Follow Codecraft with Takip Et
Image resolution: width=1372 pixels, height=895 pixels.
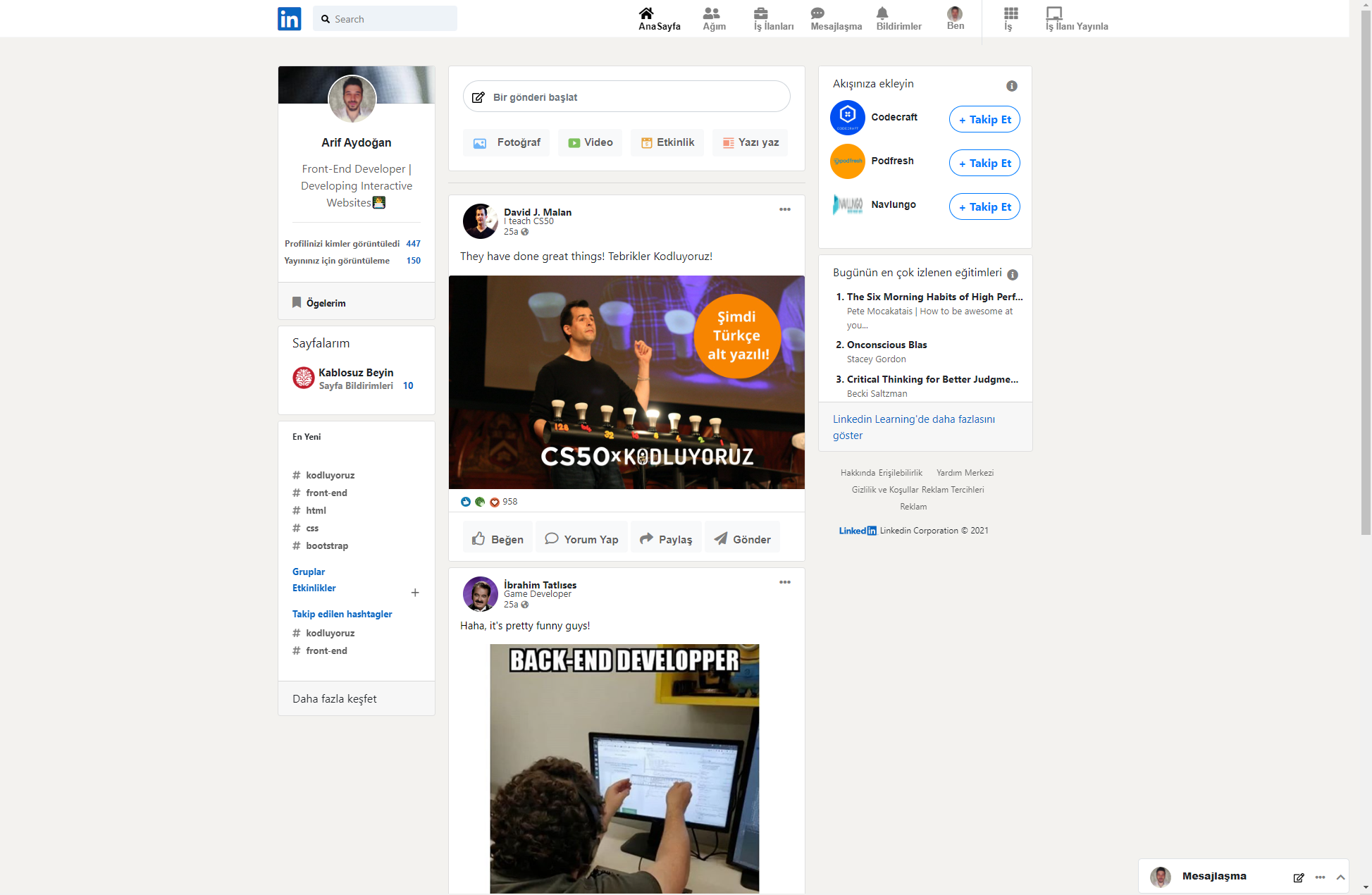pos(984,119)
